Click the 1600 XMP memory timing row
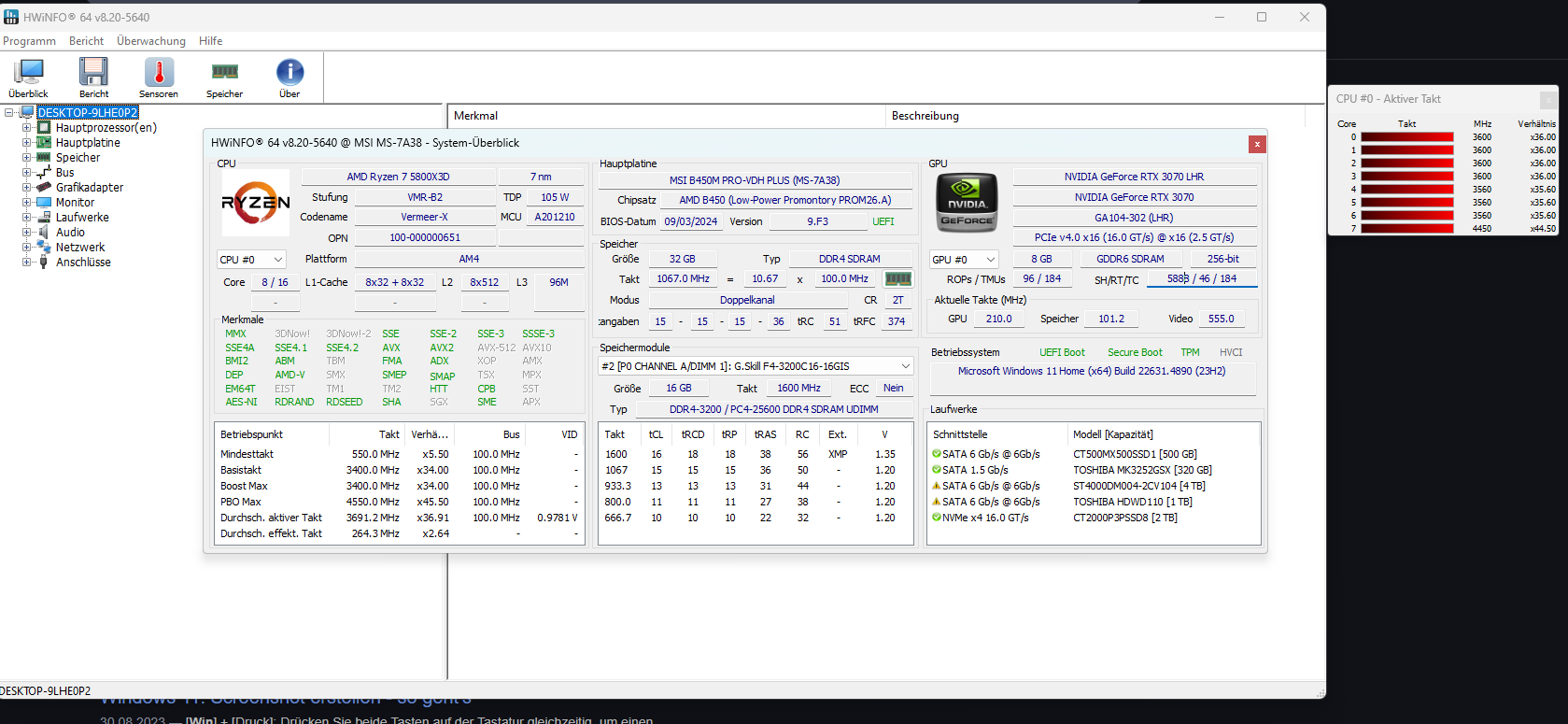The height and width of the screenshot is (724, 1568). click(x=755, y=454)
